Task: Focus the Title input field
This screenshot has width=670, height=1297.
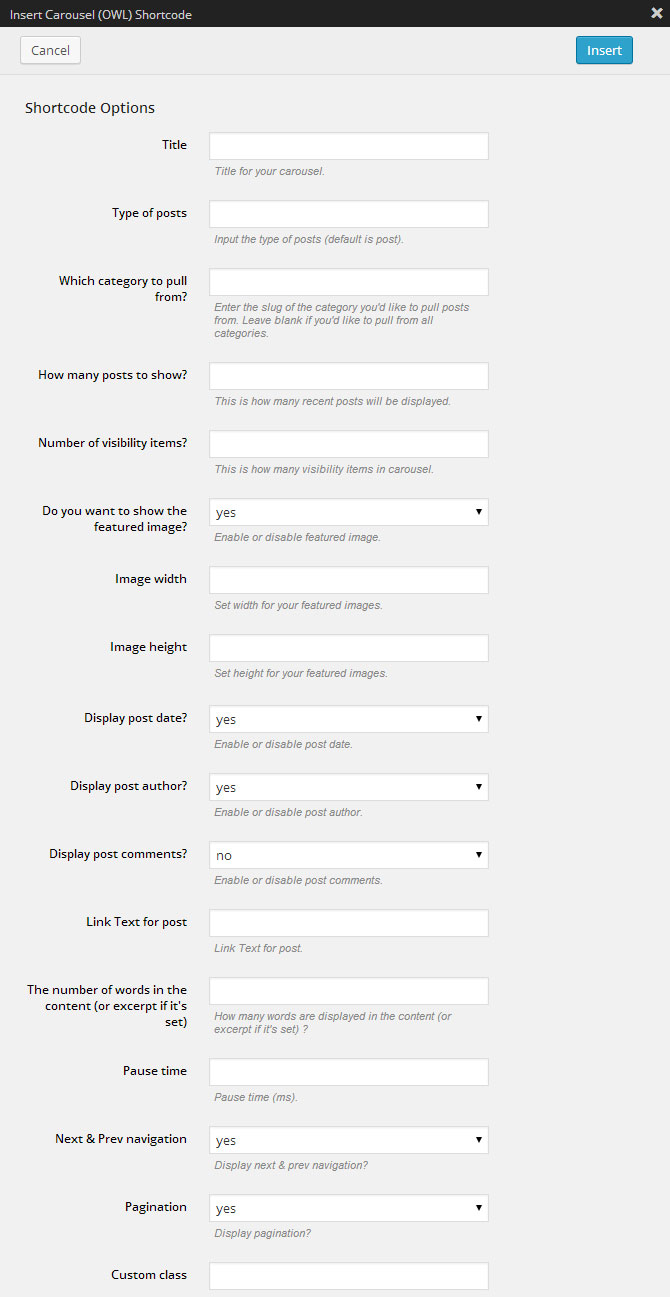Action: (x=349, y=146)
